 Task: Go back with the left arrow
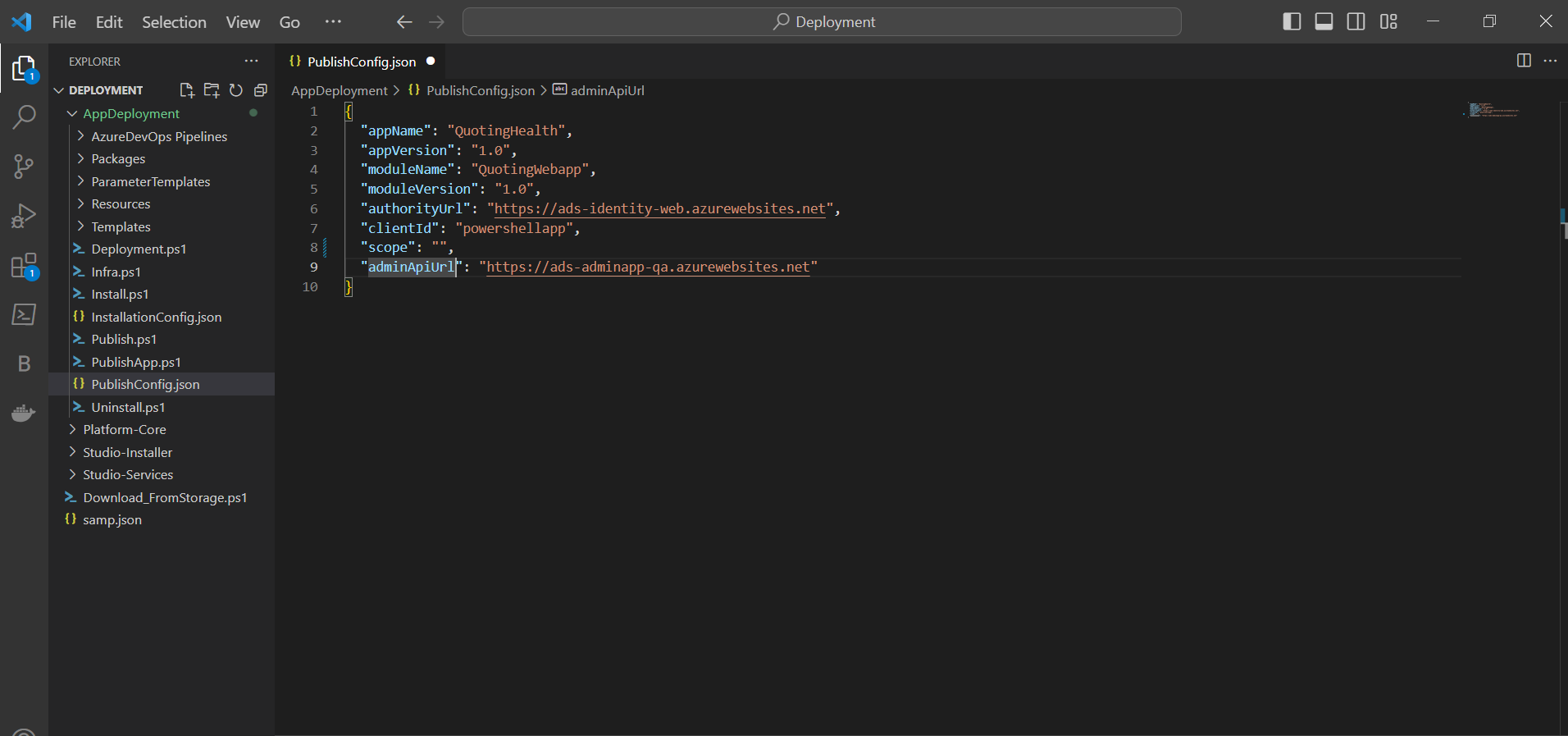404,22
